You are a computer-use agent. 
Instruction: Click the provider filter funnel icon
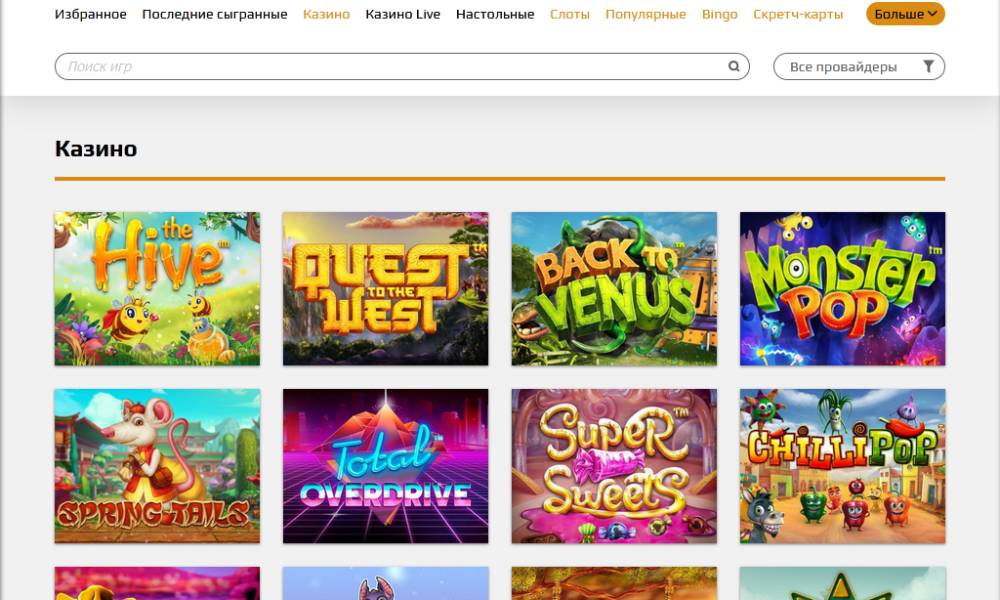(x=929, y=66)
